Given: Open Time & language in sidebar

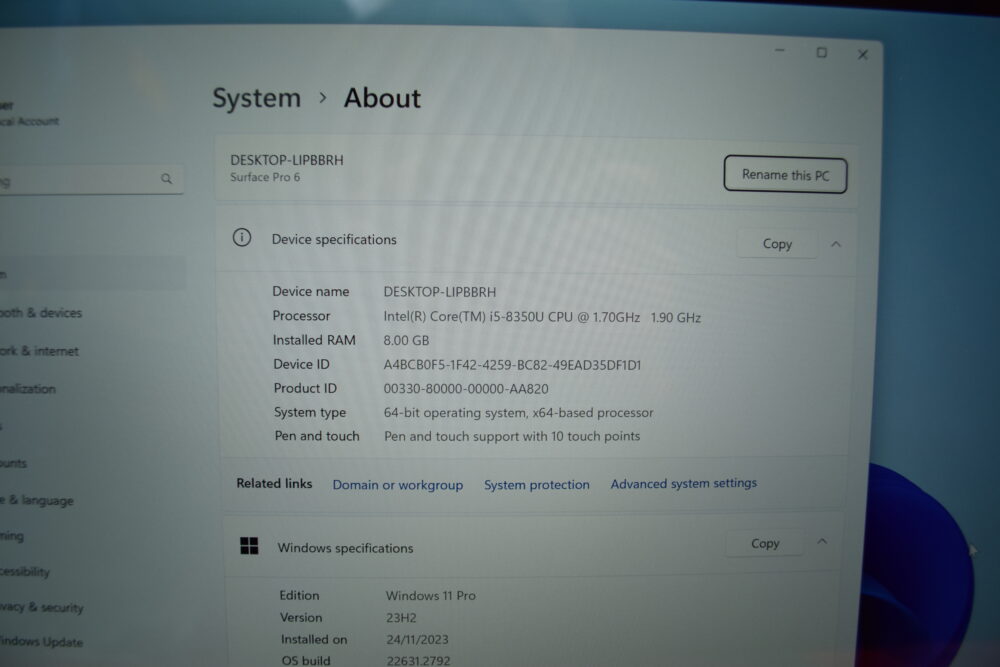Looking at the screenshot, I should tap(37, 501).
